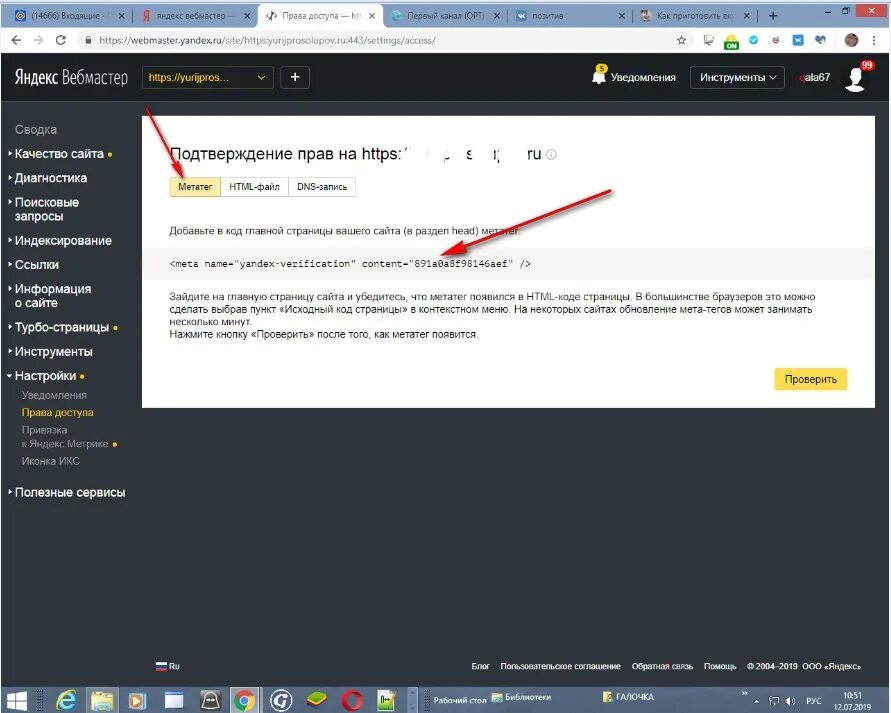The image size is (891, 713).
Task: Open Сводка in the sidebar
Action: coord(36,130)
